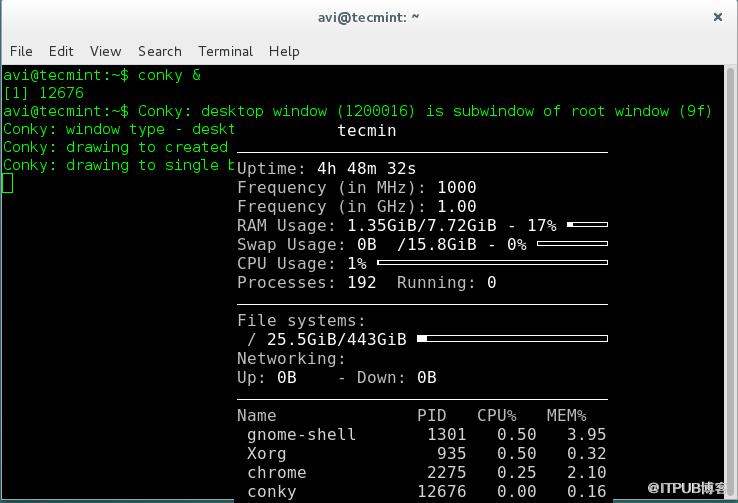The height and width of the screenshot is (503, 738).
Task: Click the 'Running: 0' text
Action: click(x=446, y=282)
